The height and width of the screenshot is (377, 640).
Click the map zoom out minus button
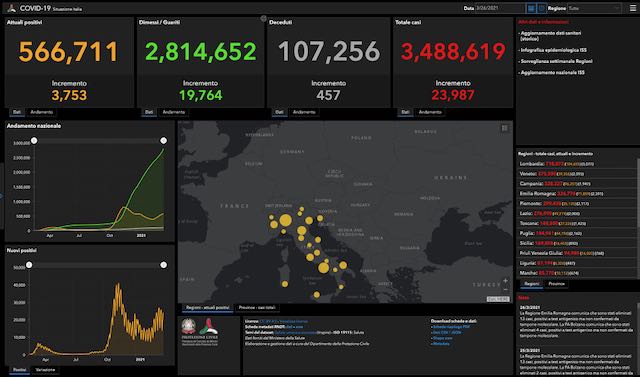click(x=505, y=290)
